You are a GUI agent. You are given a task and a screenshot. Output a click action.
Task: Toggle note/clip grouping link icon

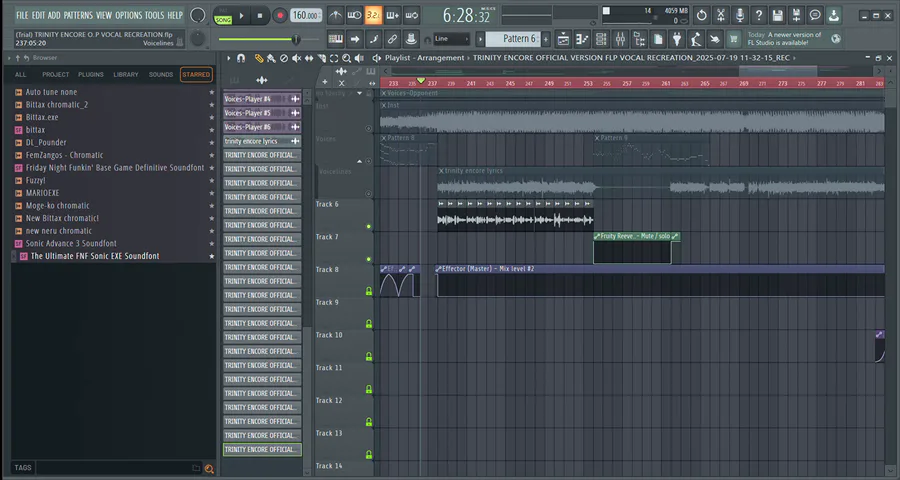(x=393, y=39)
